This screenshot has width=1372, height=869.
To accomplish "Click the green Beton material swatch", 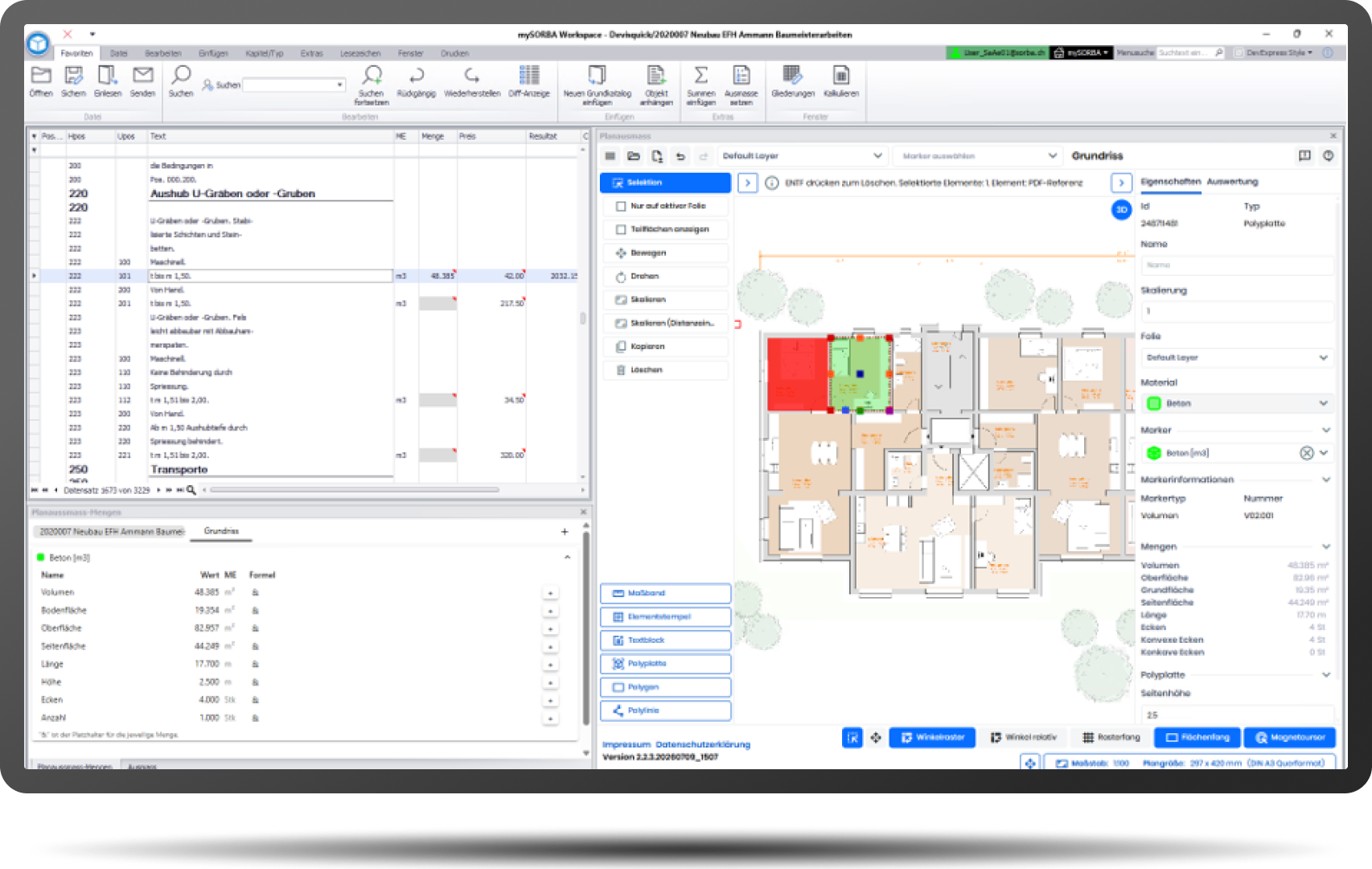I will click(1154, 403).
